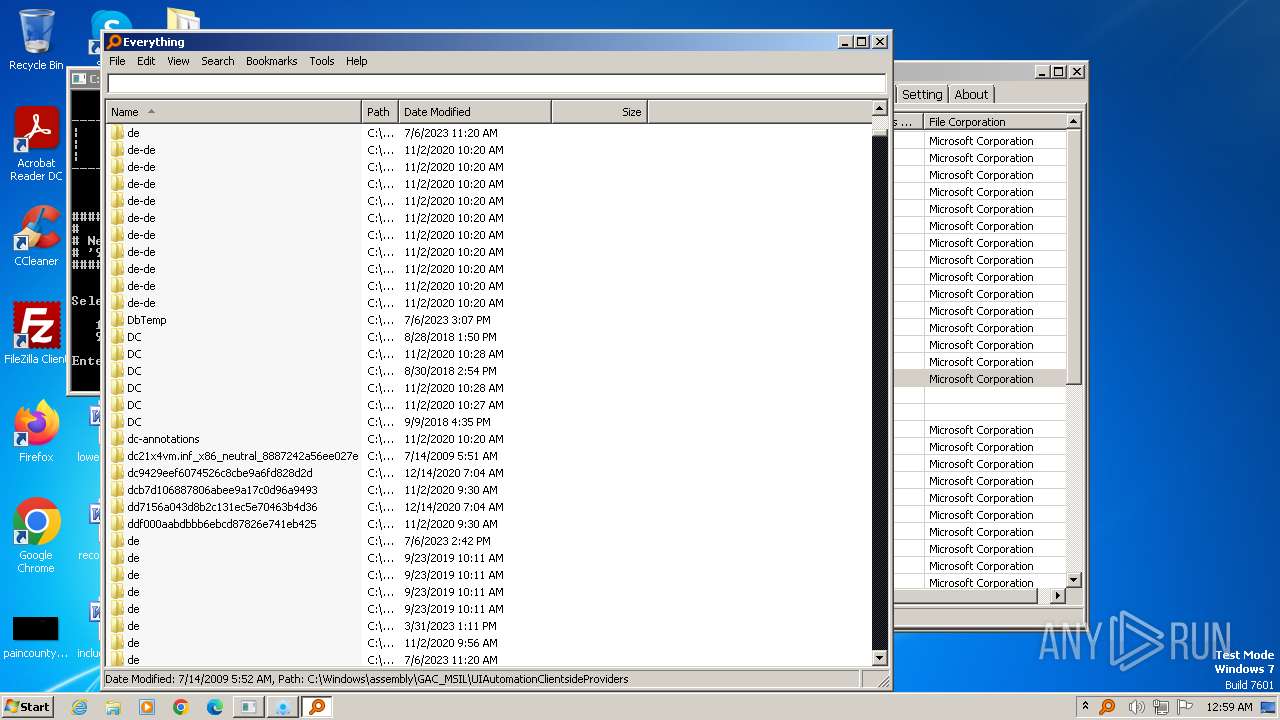Select the paincounty desktop file icon
This screenshot has width=1280, height=720.
pos(36,636)
